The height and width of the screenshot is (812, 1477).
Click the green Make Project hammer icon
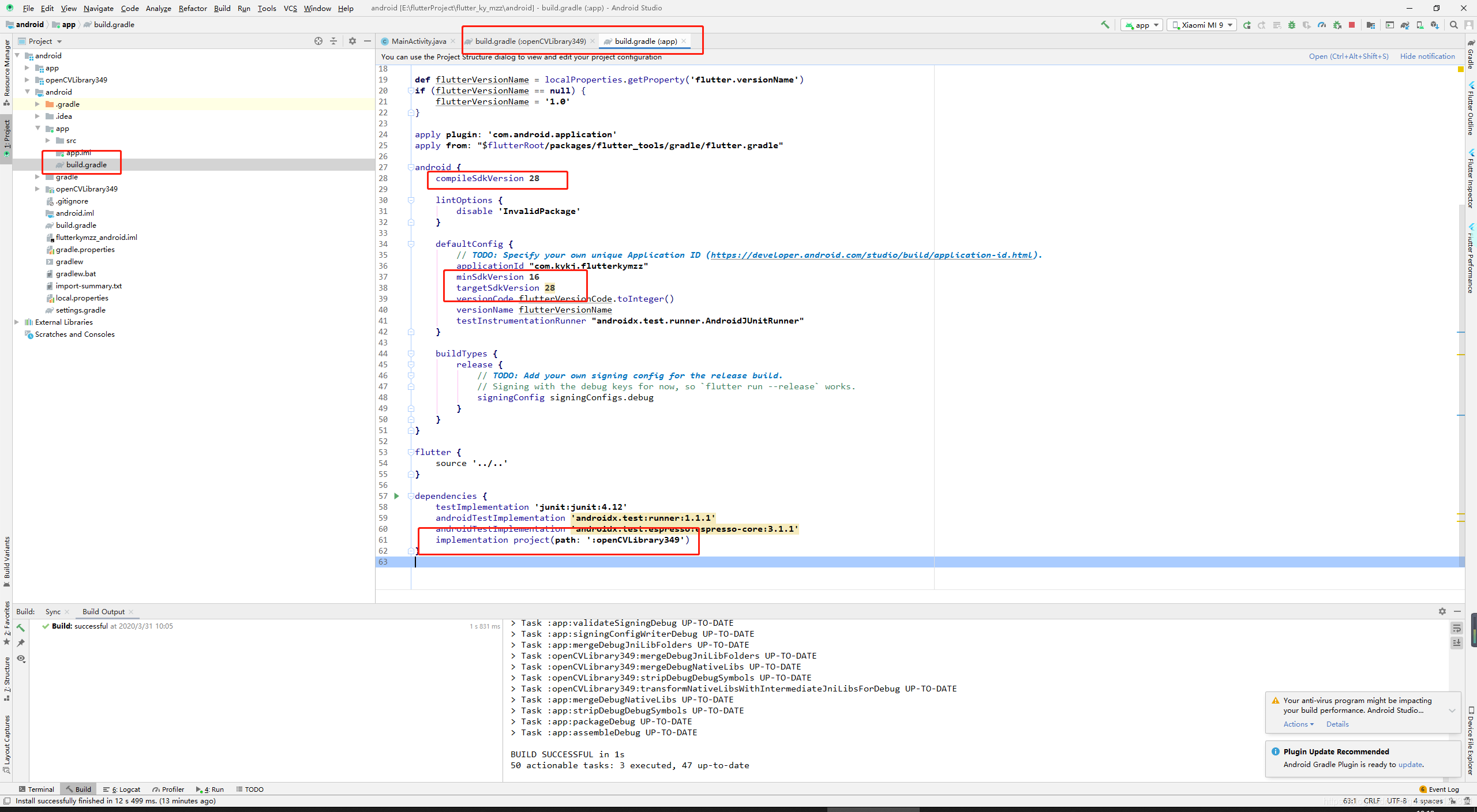(1105, 25)
